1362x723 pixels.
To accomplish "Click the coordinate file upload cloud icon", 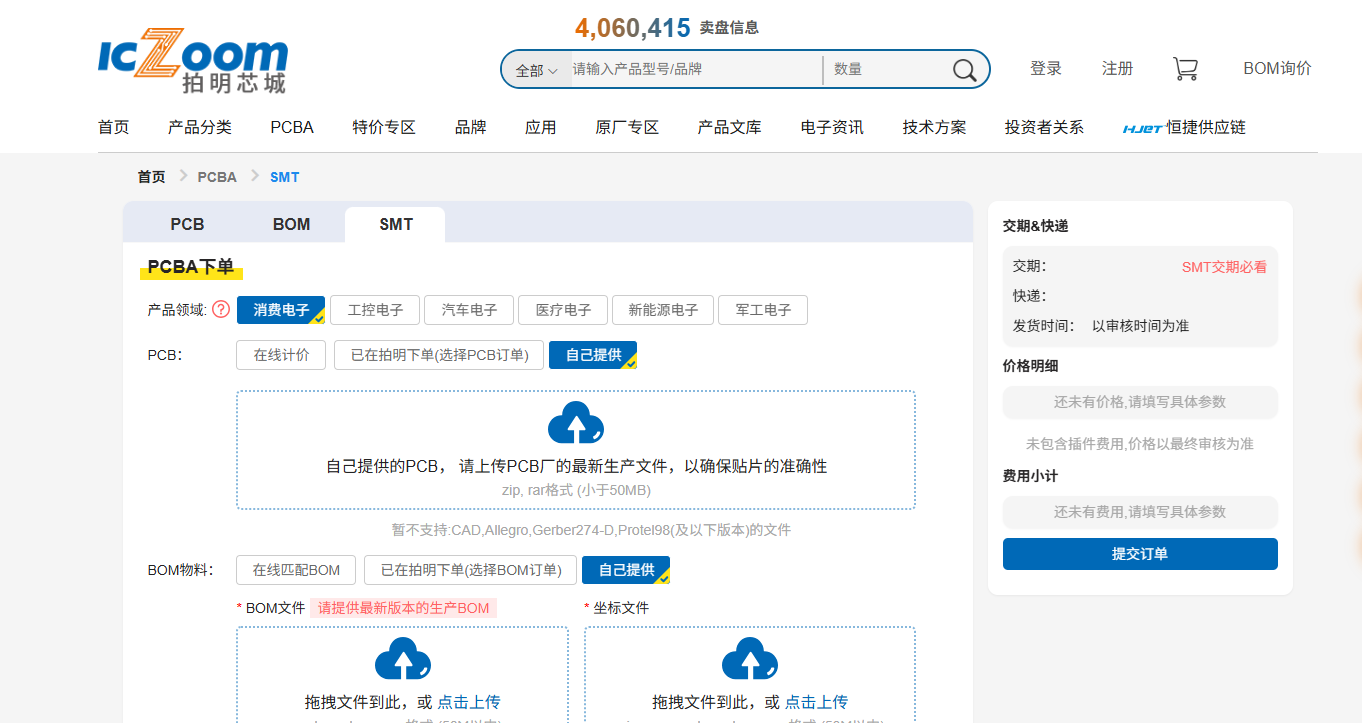I will (750, 659).
